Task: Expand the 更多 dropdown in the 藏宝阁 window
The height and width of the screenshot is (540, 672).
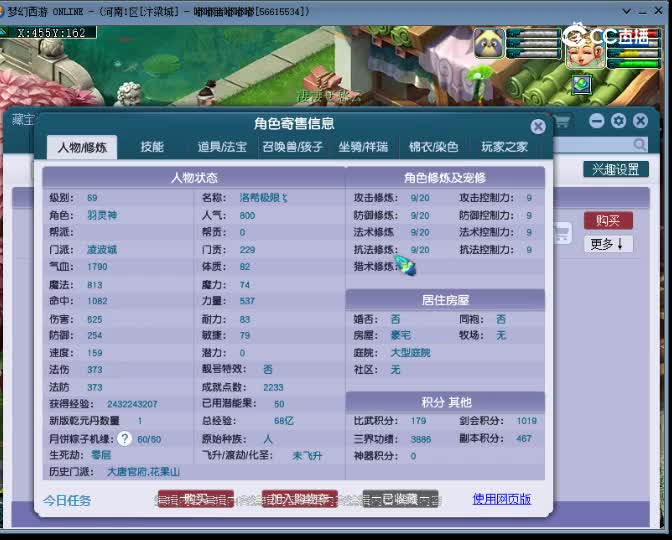Action: point(608,244)
